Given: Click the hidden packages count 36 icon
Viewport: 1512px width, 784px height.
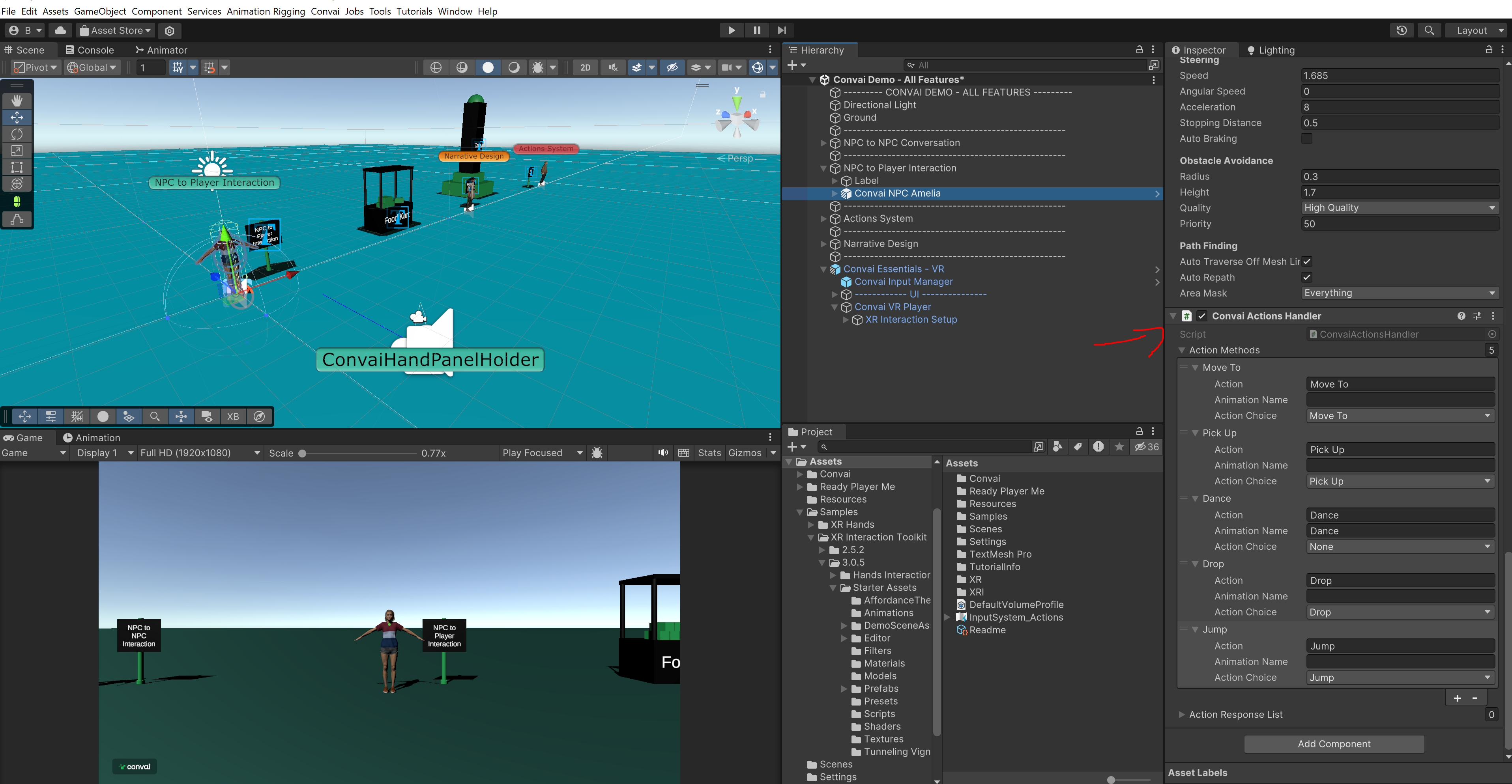Looking at the screenshot, I should tap(1146, 446).
